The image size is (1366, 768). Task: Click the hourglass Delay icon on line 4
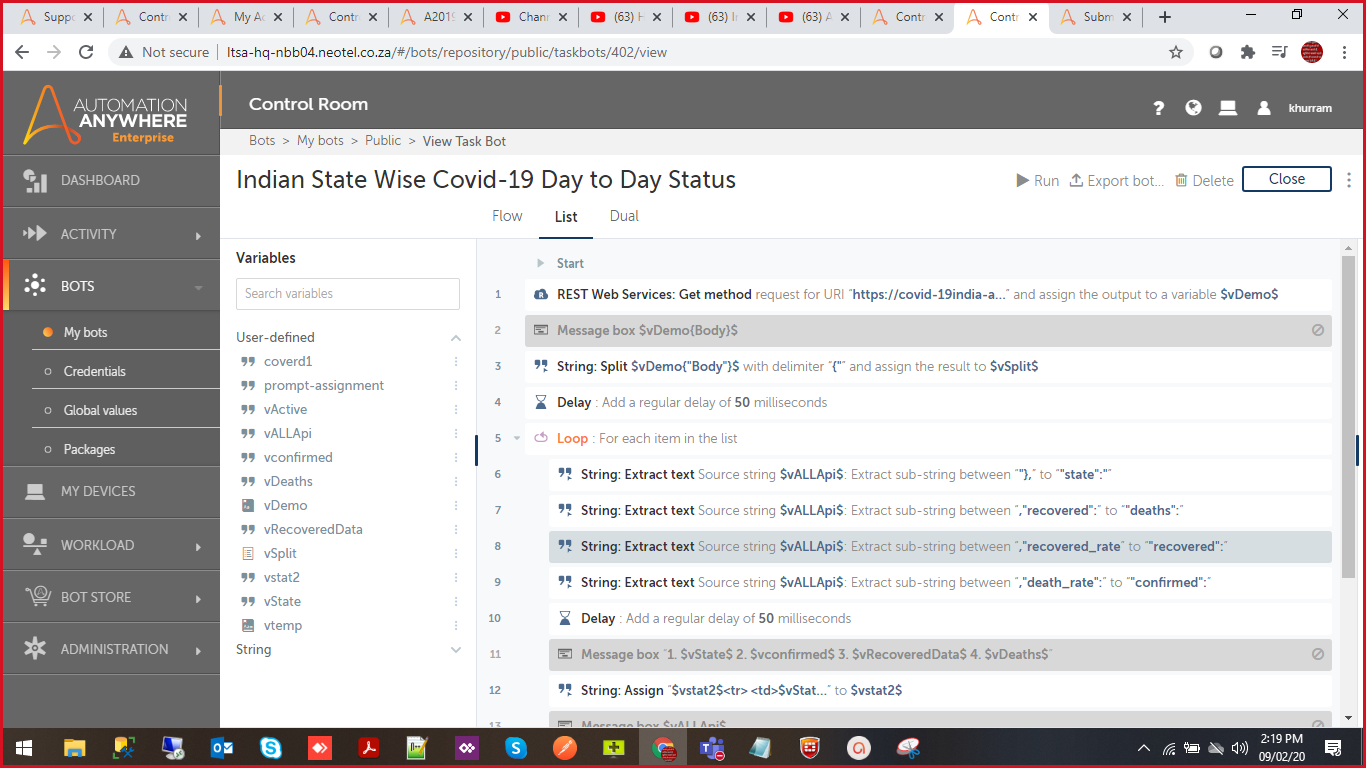(x=541, y=402)
